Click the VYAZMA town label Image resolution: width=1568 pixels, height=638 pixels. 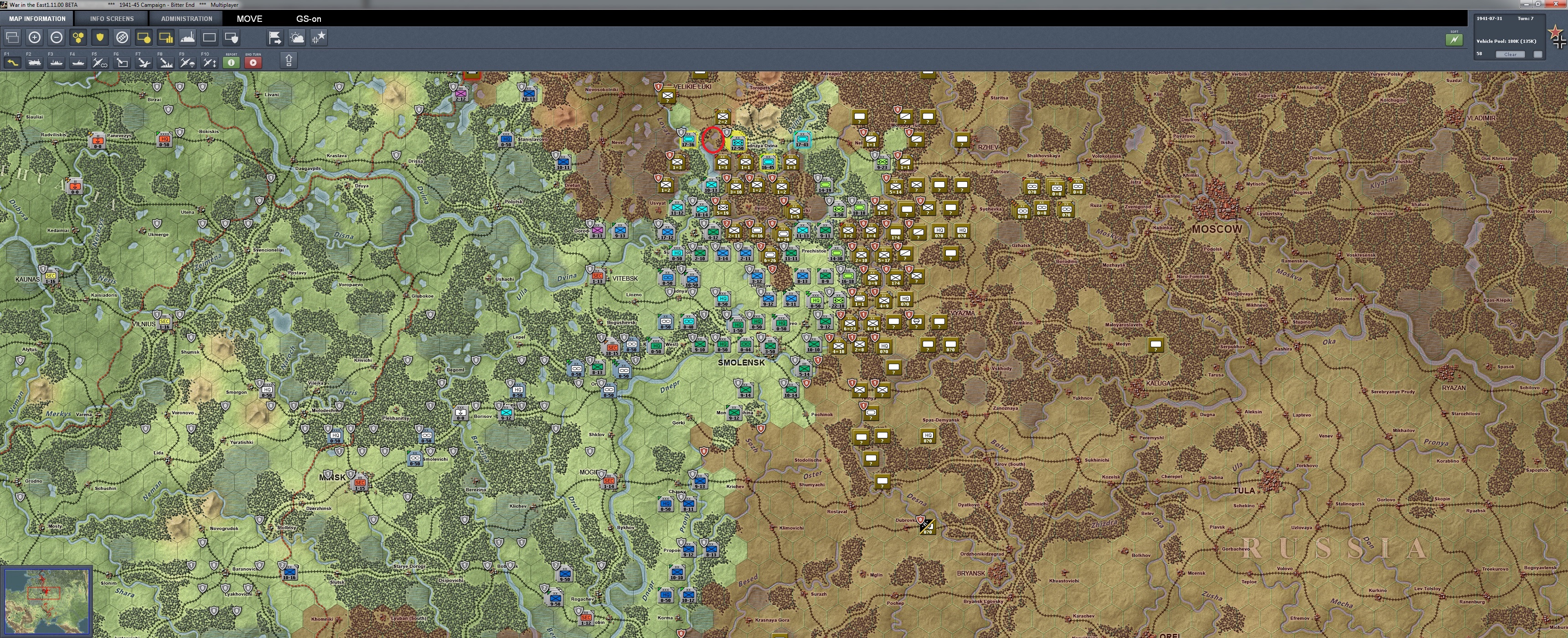click(962, 313)
